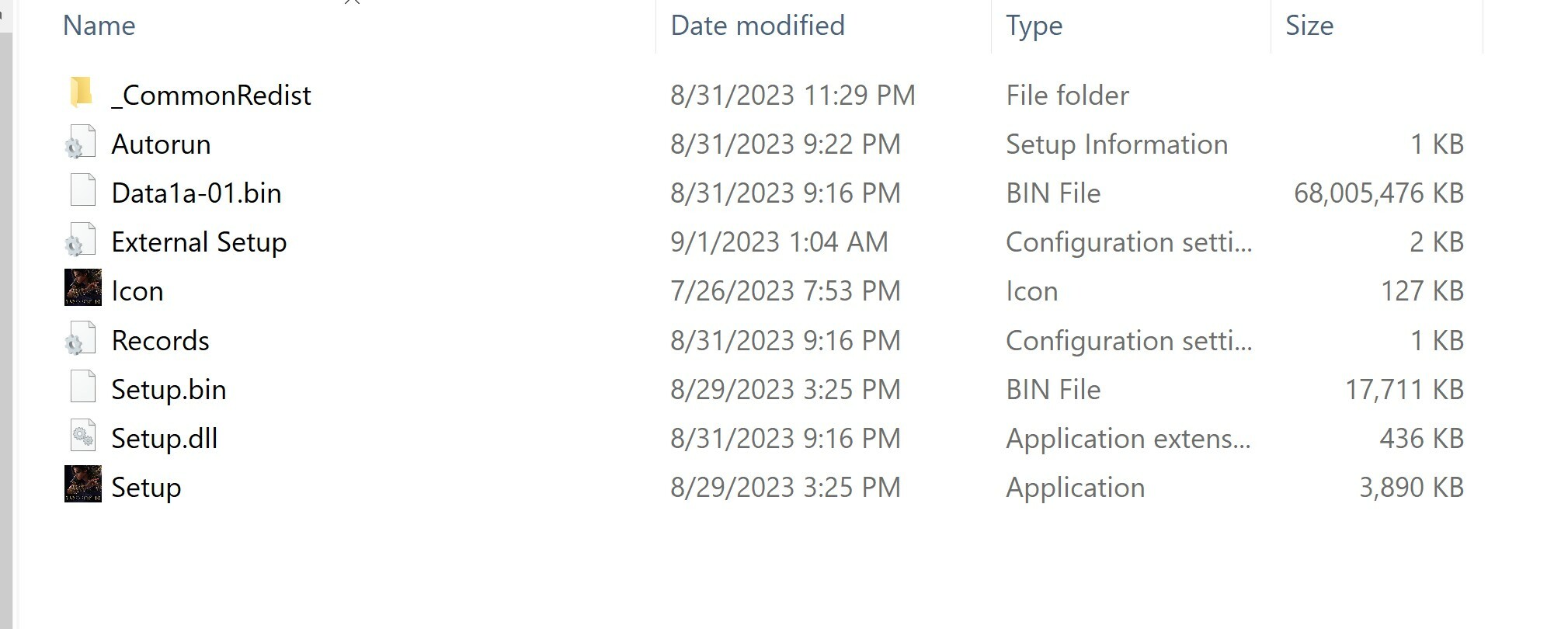This screenshot has height=629, width=1568.
Task: Click the Records configuration file icon
Action: click(82, 339)
